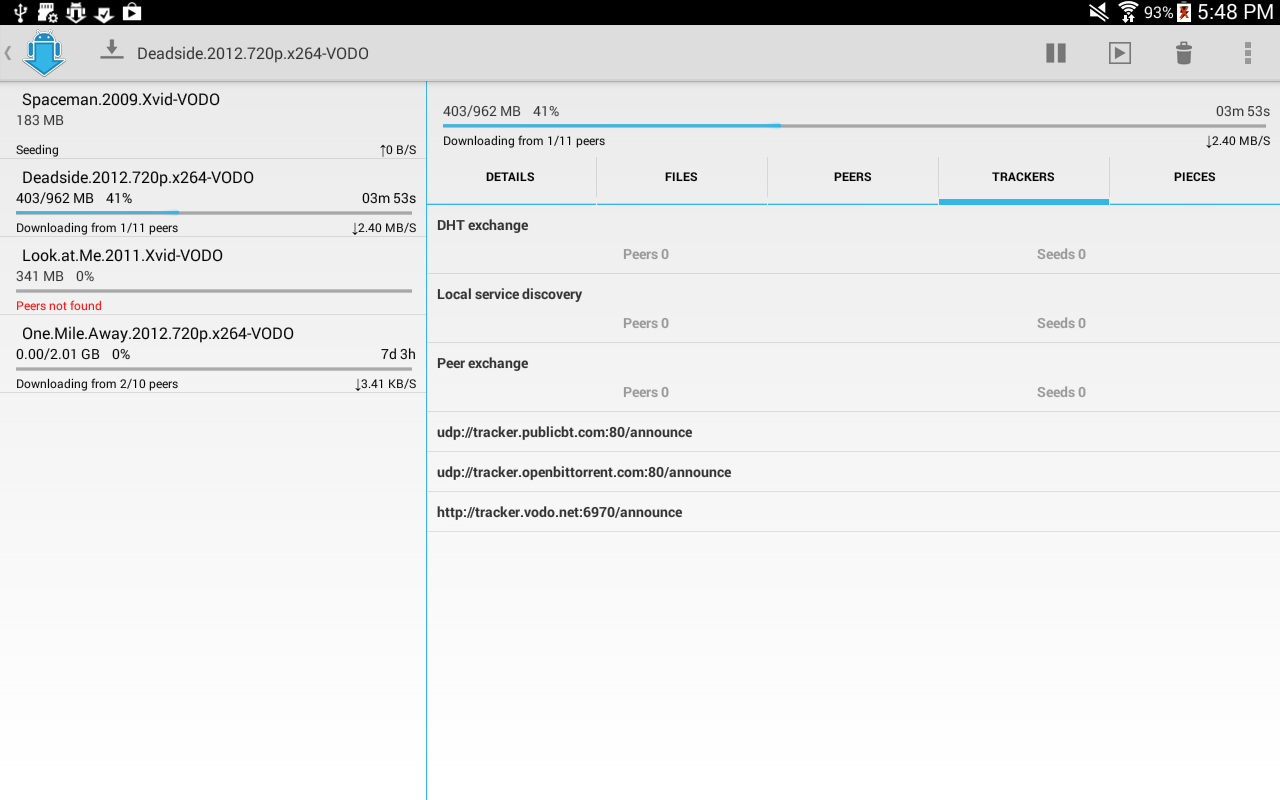Image resolution: width=1280 pixels, height=800 pixels.
Task: Collapse detail view with the back chevron
Action: 8,53
